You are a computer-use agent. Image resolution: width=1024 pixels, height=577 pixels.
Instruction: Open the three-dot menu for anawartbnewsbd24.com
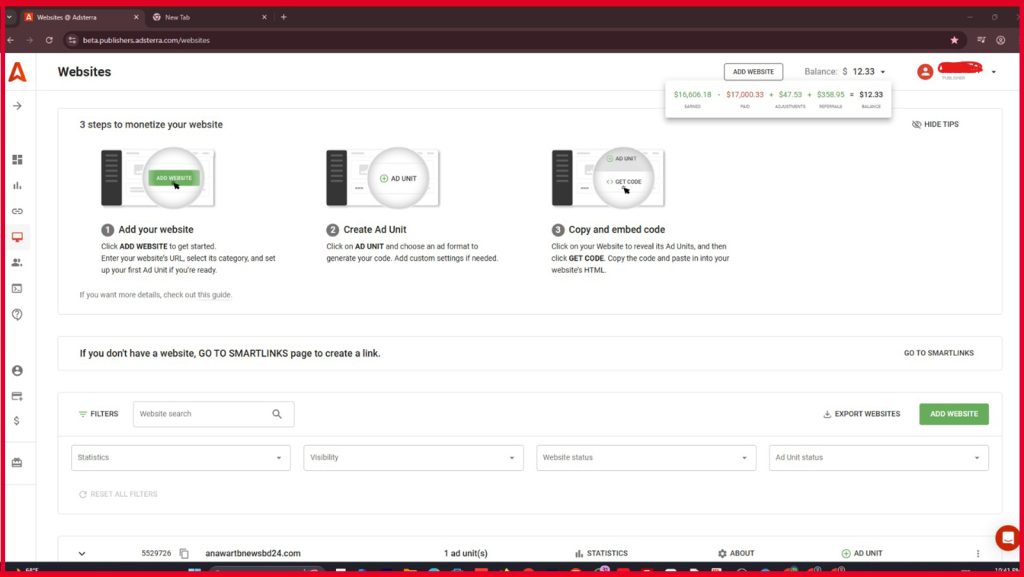[978, 553]
